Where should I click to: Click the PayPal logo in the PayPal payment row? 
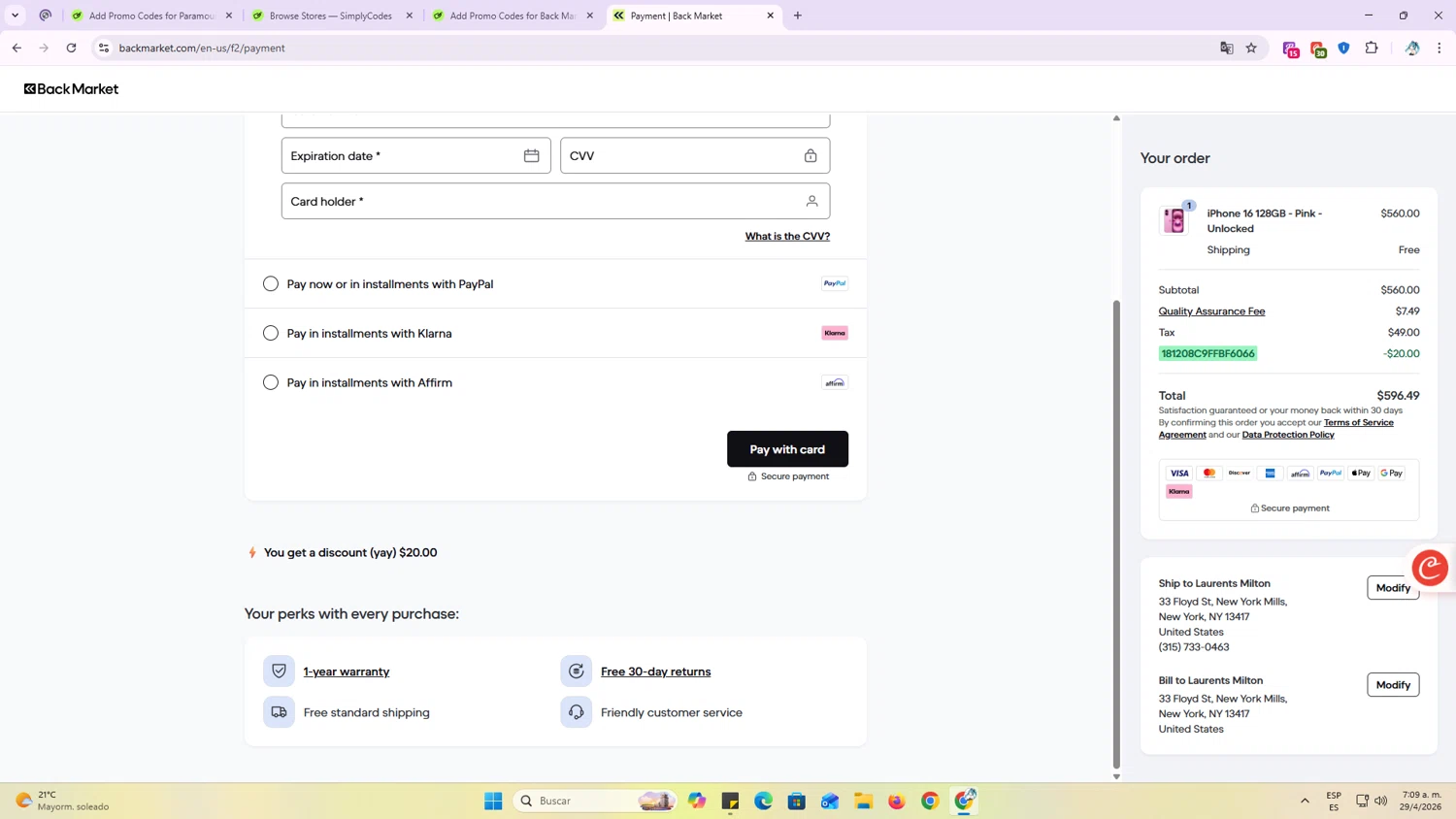pos(835,283)
